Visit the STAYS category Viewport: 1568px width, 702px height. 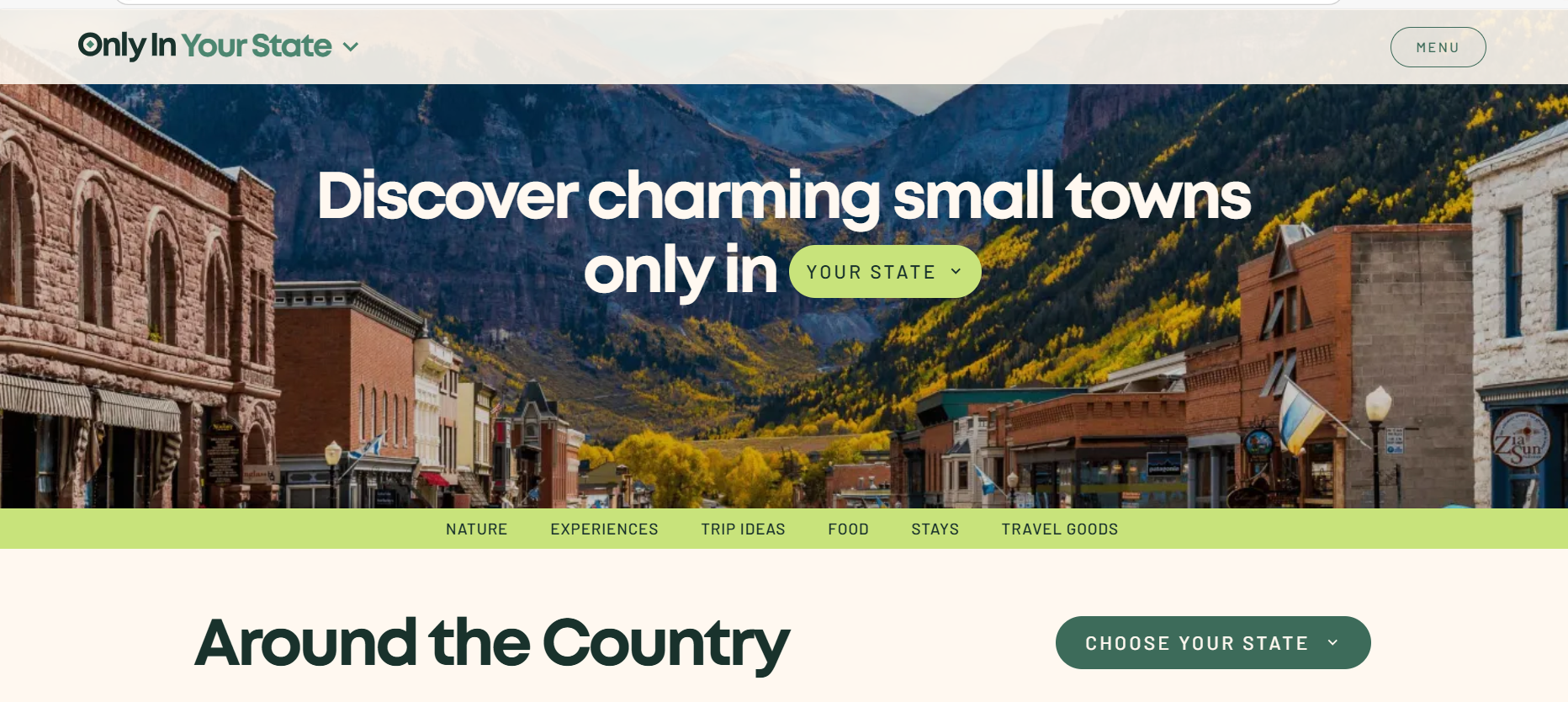(x=935, y=529)
